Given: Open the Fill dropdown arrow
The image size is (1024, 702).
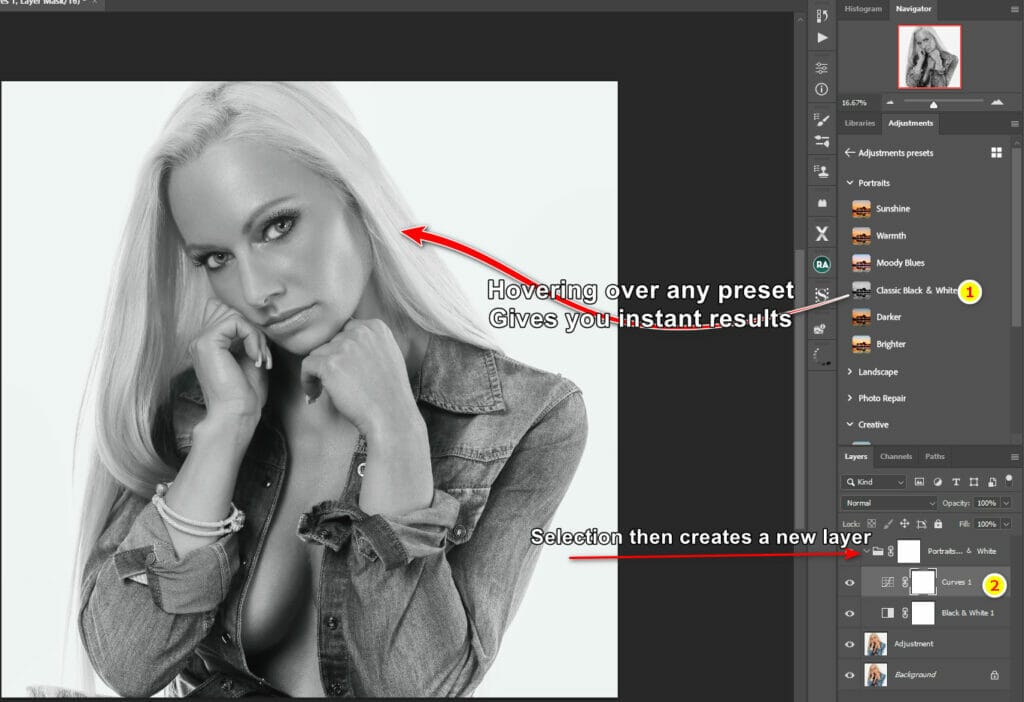Looking at the screenshot, I should (x=1006, y=524).
